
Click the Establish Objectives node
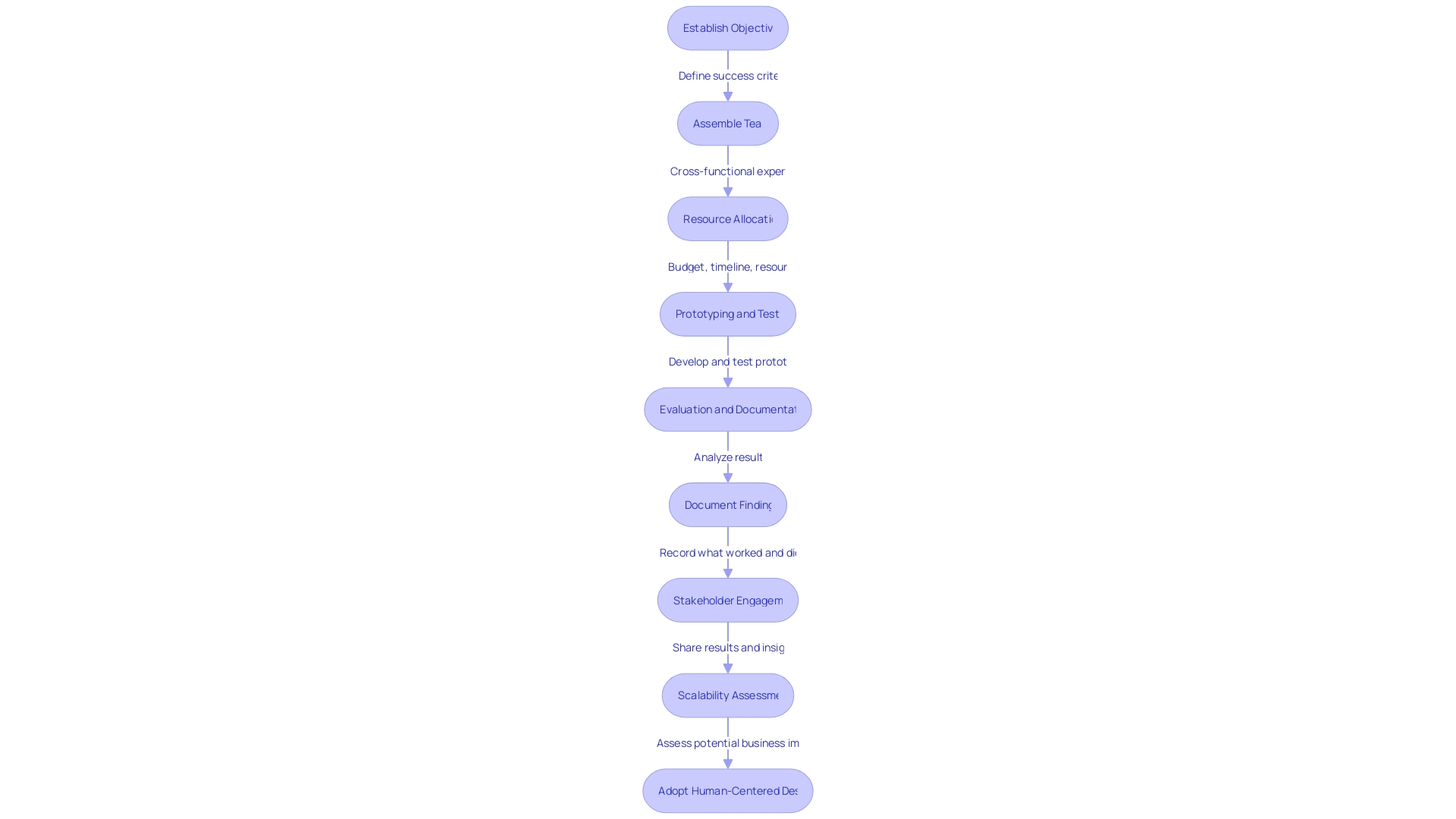(x=727, y=27)
